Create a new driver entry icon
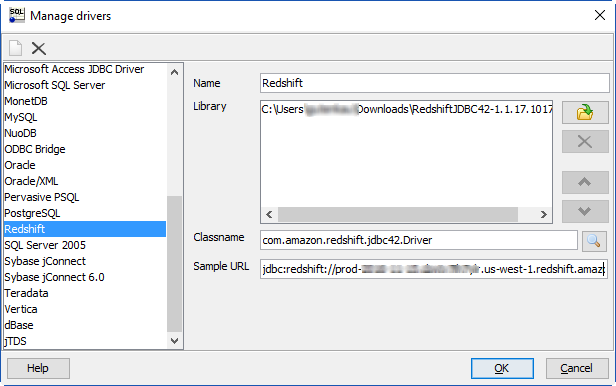 pos(15,48)
